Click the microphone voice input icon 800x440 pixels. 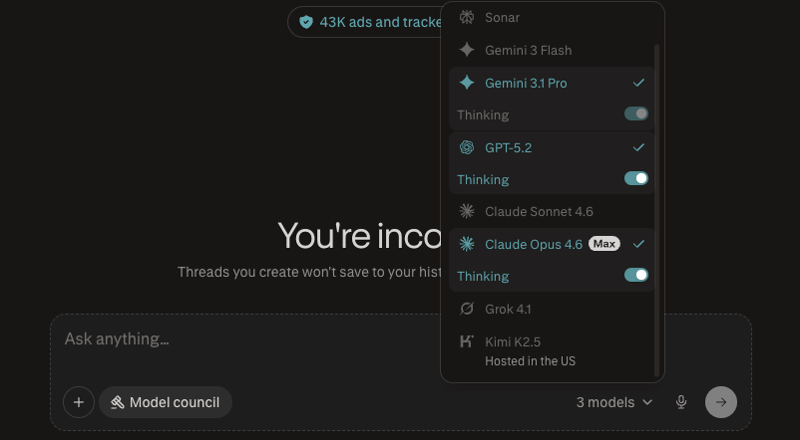pos(681,402)
